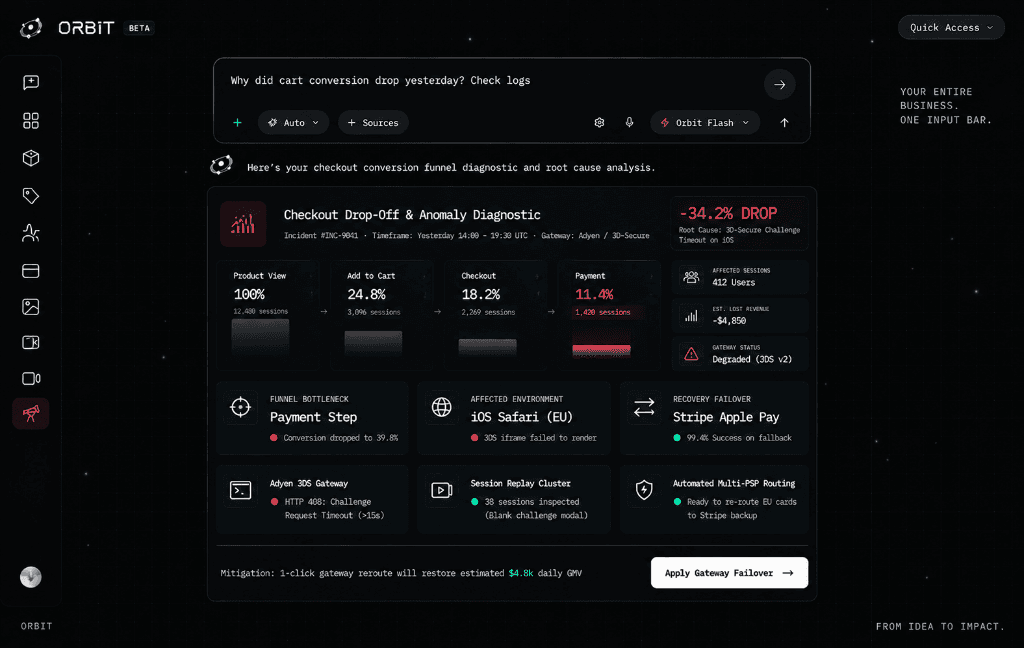
Task: Click the multi-PSP routing shield icon
Action: click(644, 490)
